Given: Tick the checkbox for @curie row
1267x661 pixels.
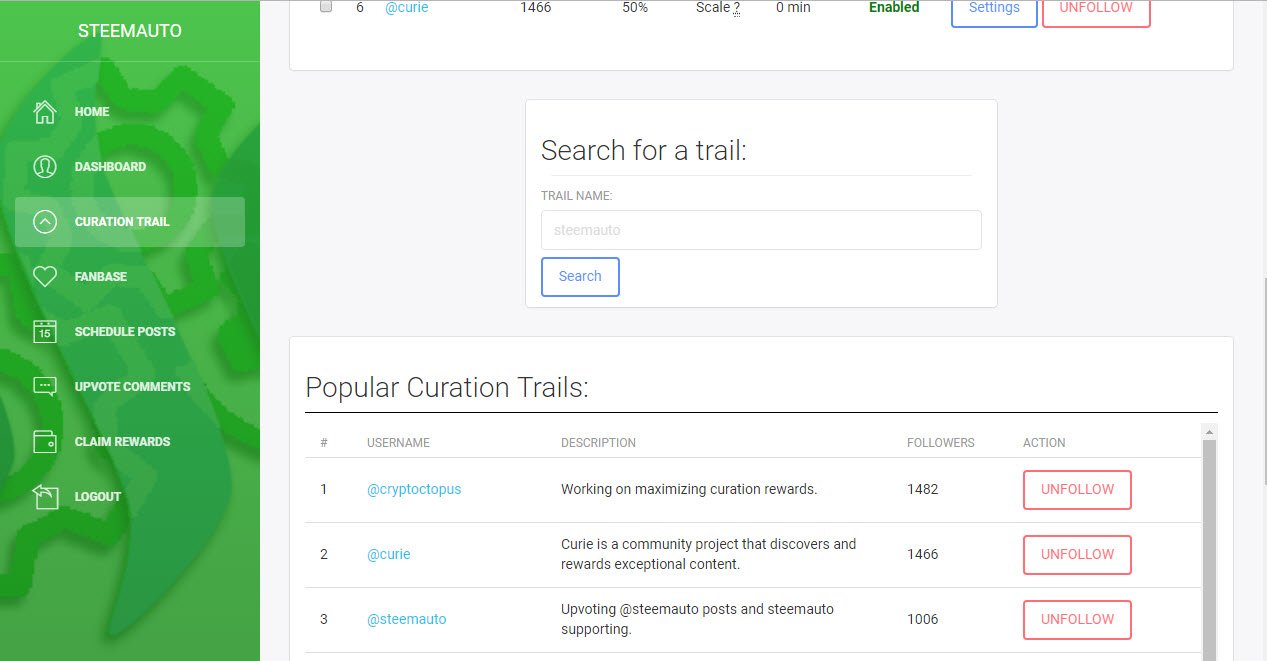Looking at the screenshot, I should tap(326, 6).
